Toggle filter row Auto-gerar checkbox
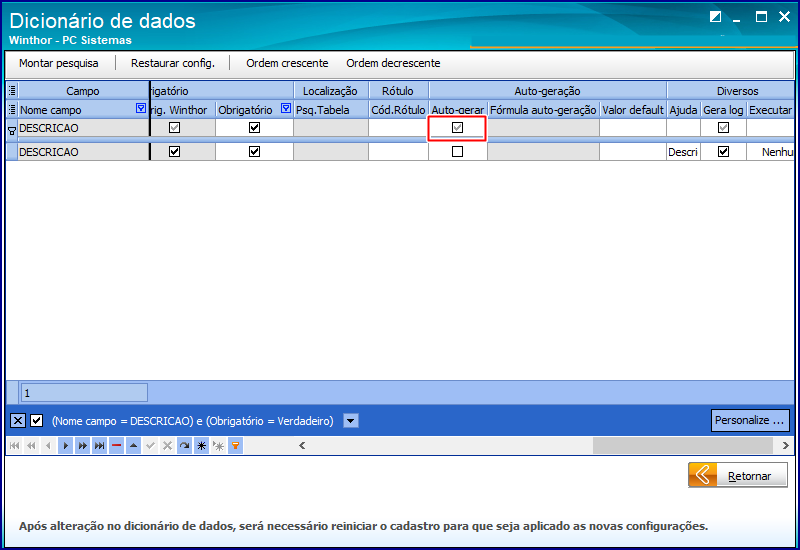 (x=458, y=128)
